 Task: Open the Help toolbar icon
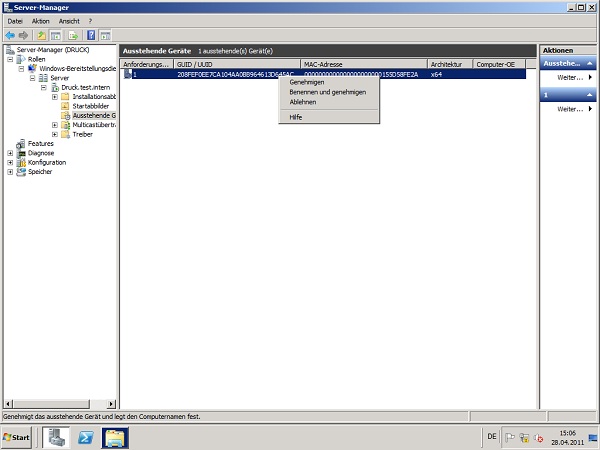pyautogui.click(x=91, y=36)
